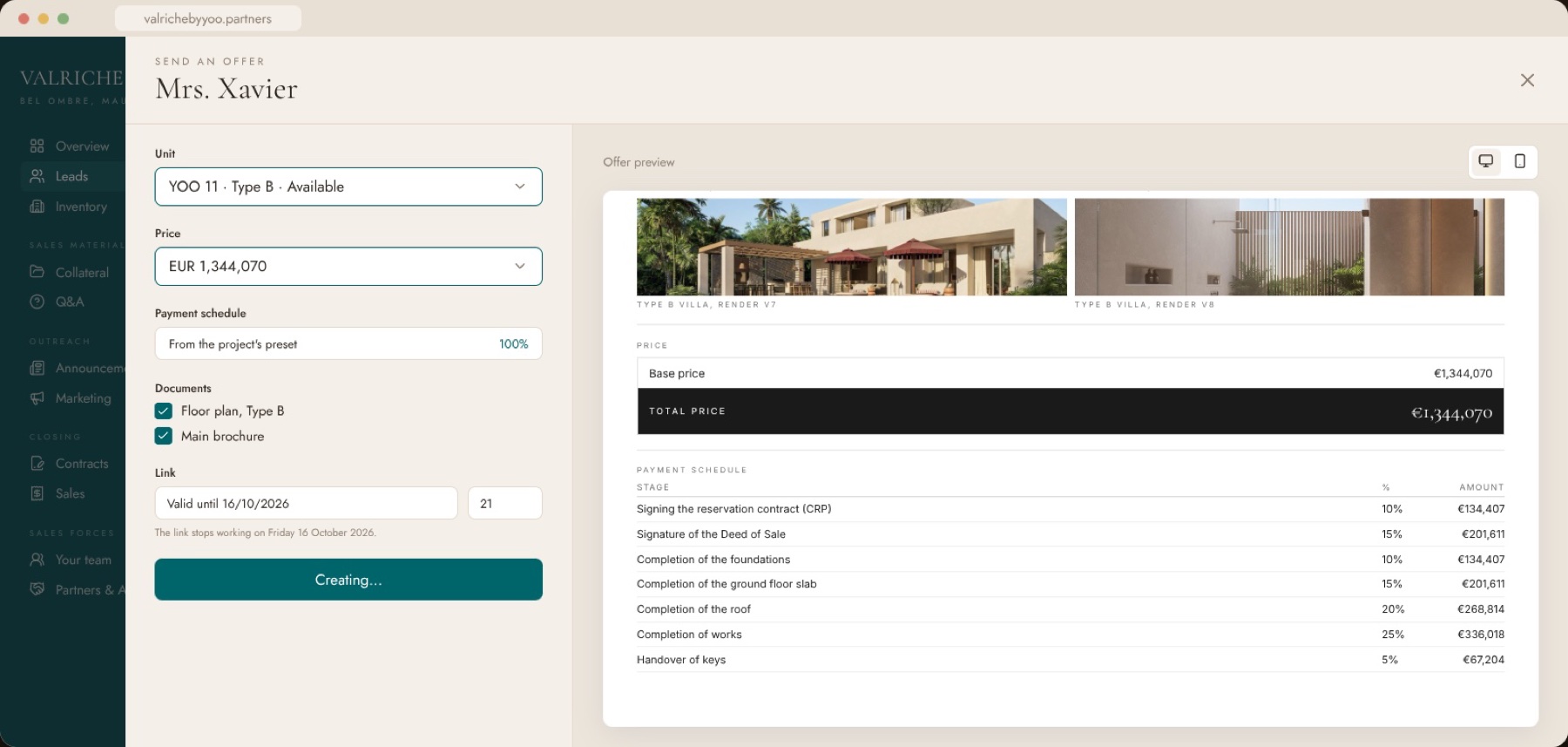Open Marketing section
Screen dimensions: 1568x747
[x=72, y=398]
